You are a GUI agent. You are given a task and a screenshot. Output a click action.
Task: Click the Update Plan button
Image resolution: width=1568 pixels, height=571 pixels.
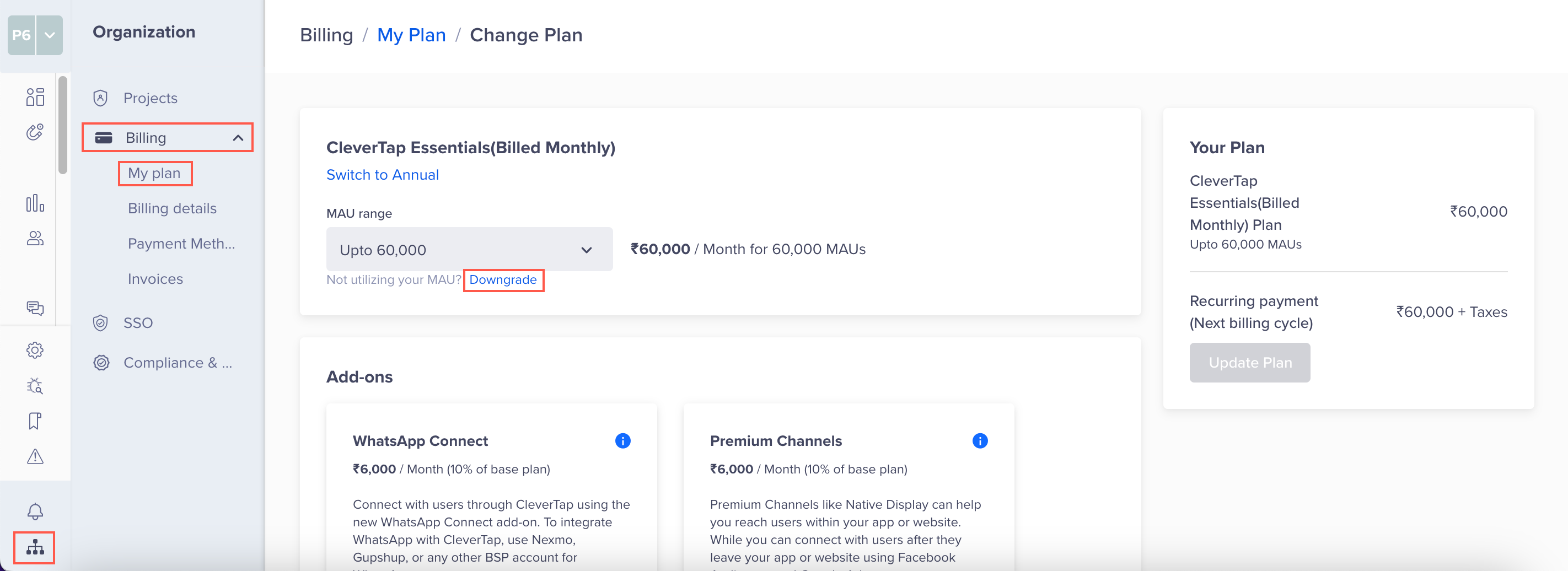(x=1250, y=363)
